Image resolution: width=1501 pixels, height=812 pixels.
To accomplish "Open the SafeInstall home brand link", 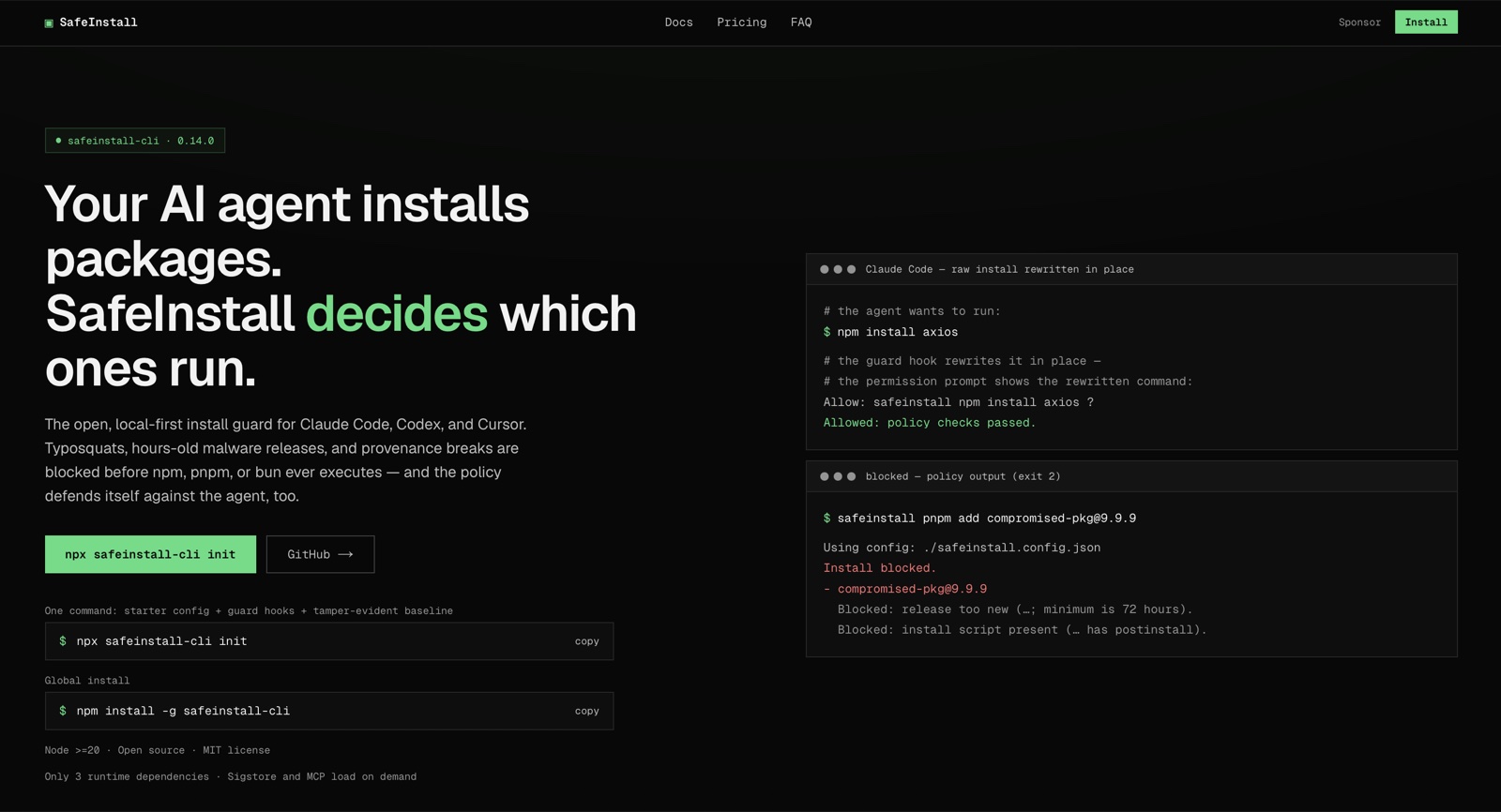I will pos(91,23).
